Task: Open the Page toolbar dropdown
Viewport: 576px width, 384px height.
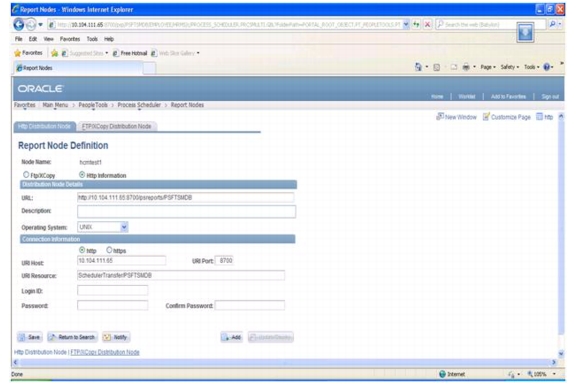Action: 488,67
